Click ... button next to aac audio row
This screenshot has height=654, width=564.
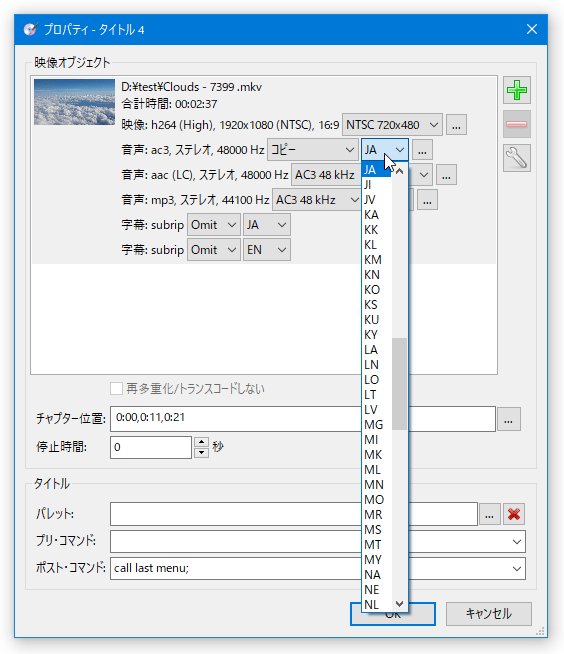click(446, 175)
